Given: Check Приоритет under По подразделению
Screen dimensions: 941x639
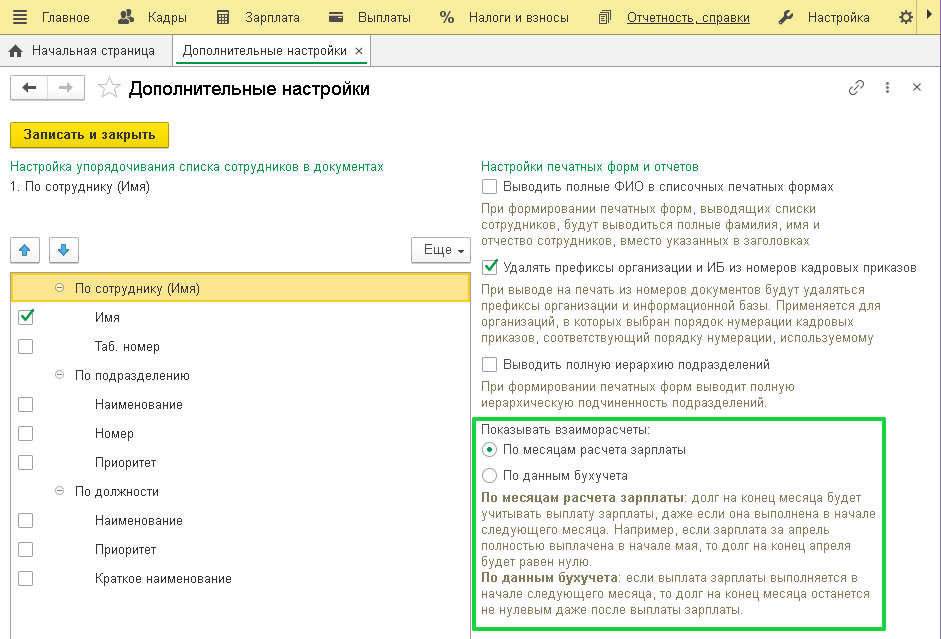Looking at the screenshot, I should (26, 463).
